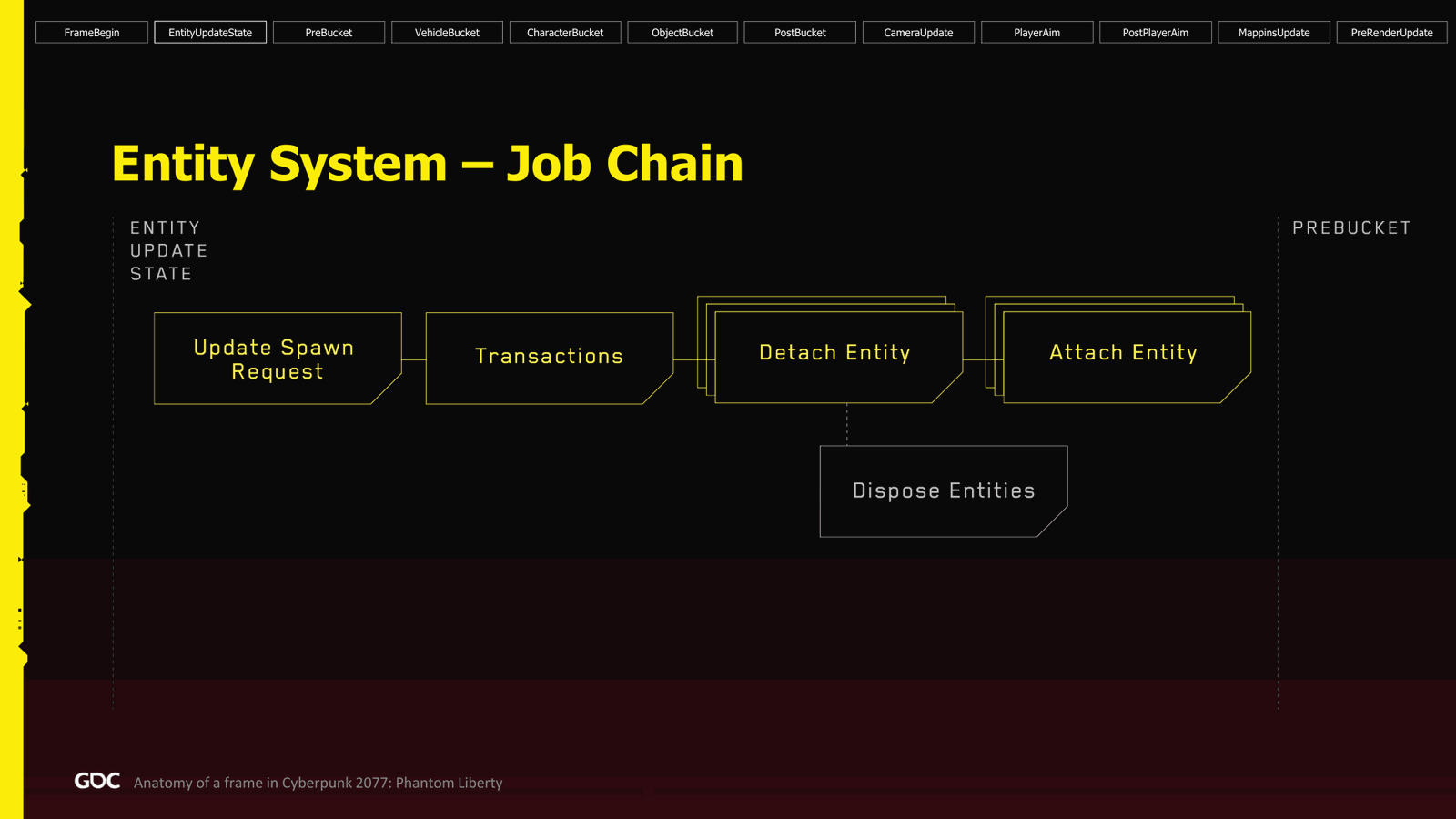Select the CameraUpdate stage tab
Screen dimensions: 1456x819
(918, 33)
